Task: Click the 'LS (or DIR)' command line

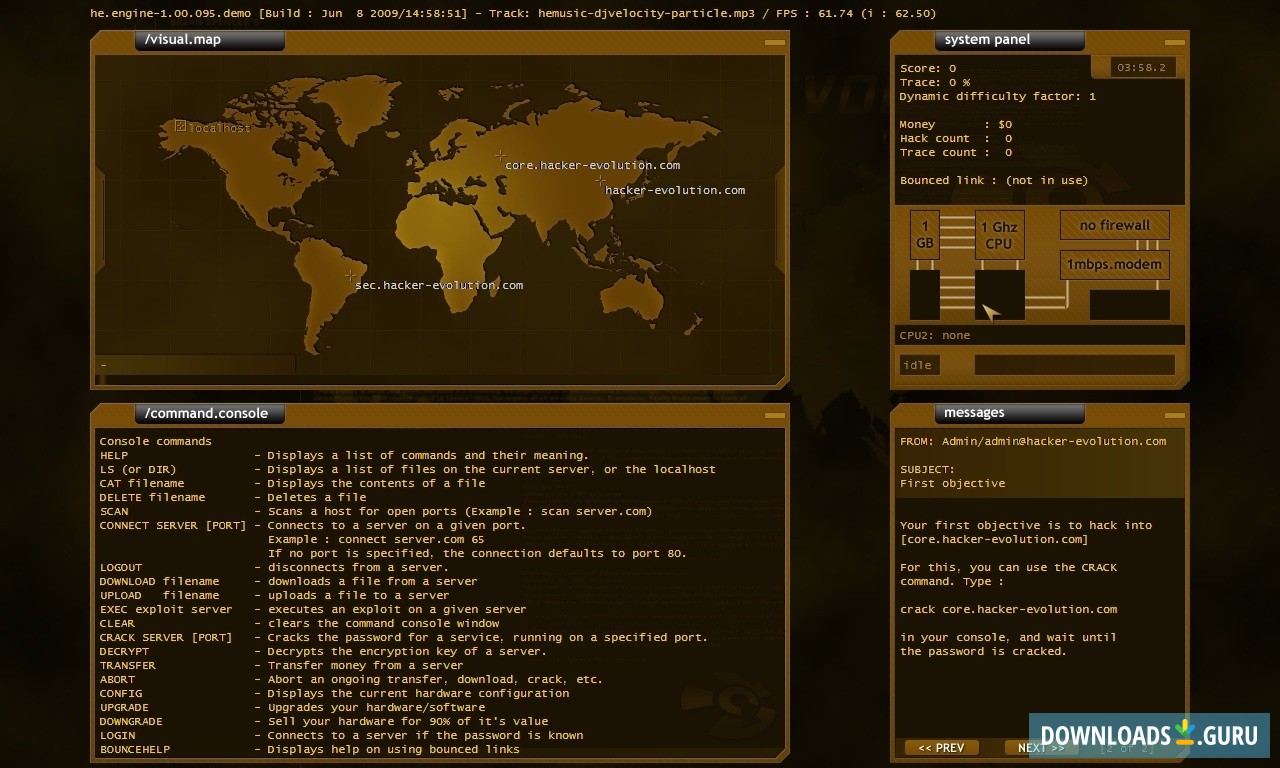Action: pos(408,469)
